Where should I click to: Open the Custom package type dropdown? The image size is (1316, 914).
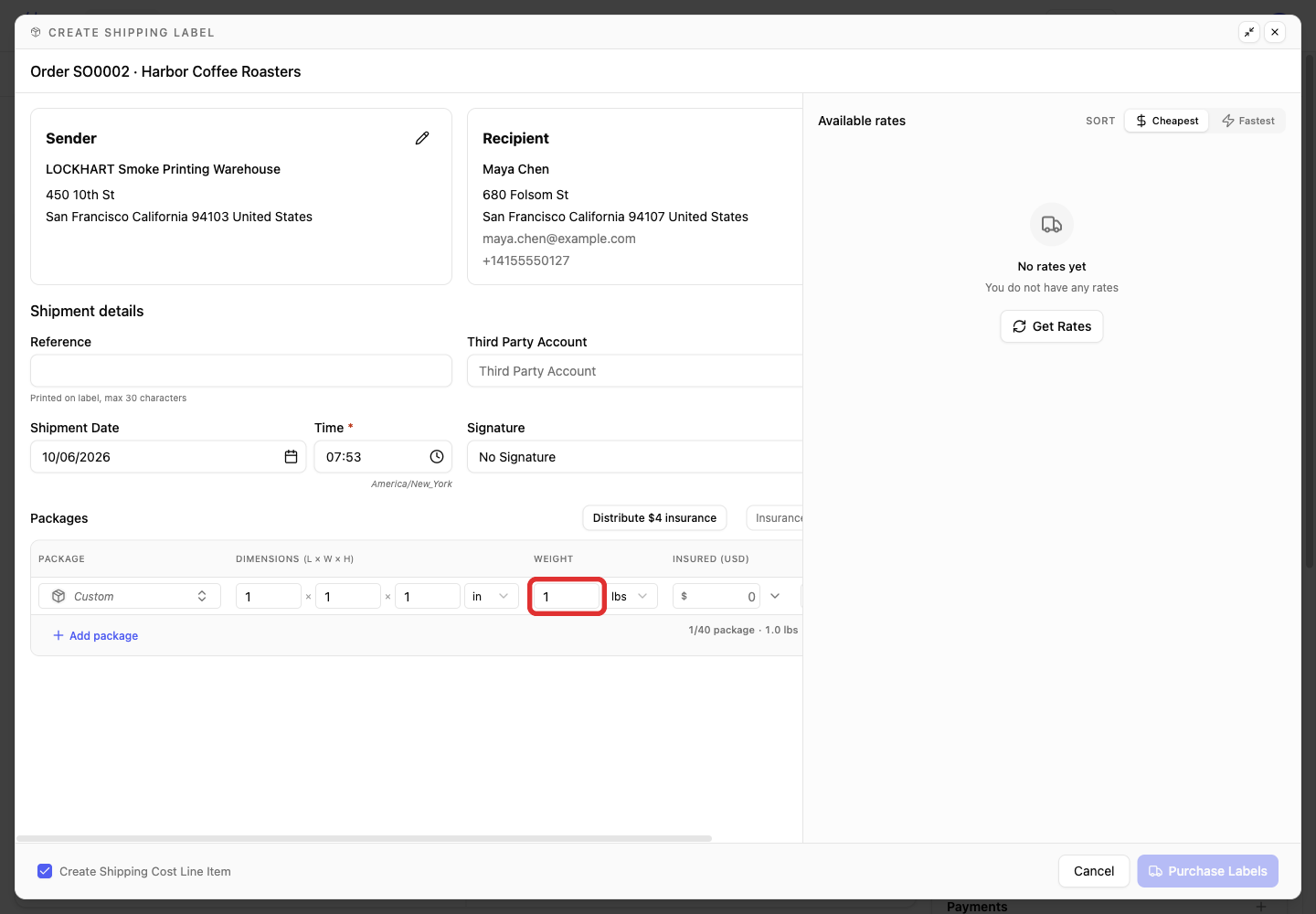click(130, 596)
